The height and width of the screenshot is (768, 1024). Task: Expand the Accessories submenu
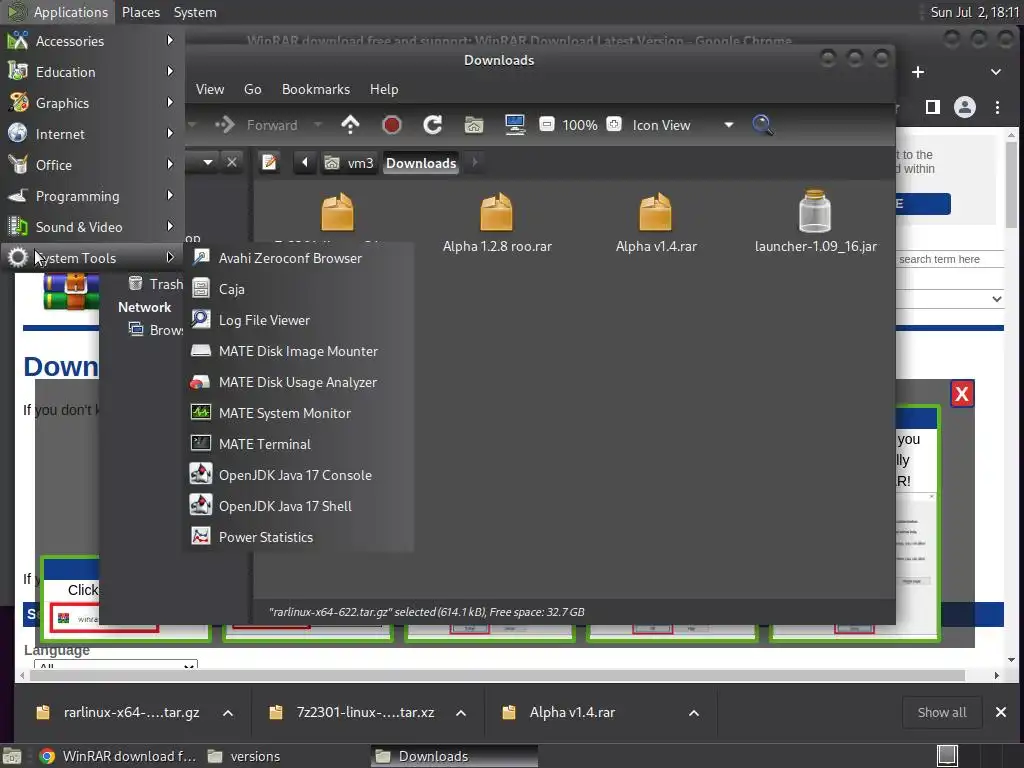(92, 40)
